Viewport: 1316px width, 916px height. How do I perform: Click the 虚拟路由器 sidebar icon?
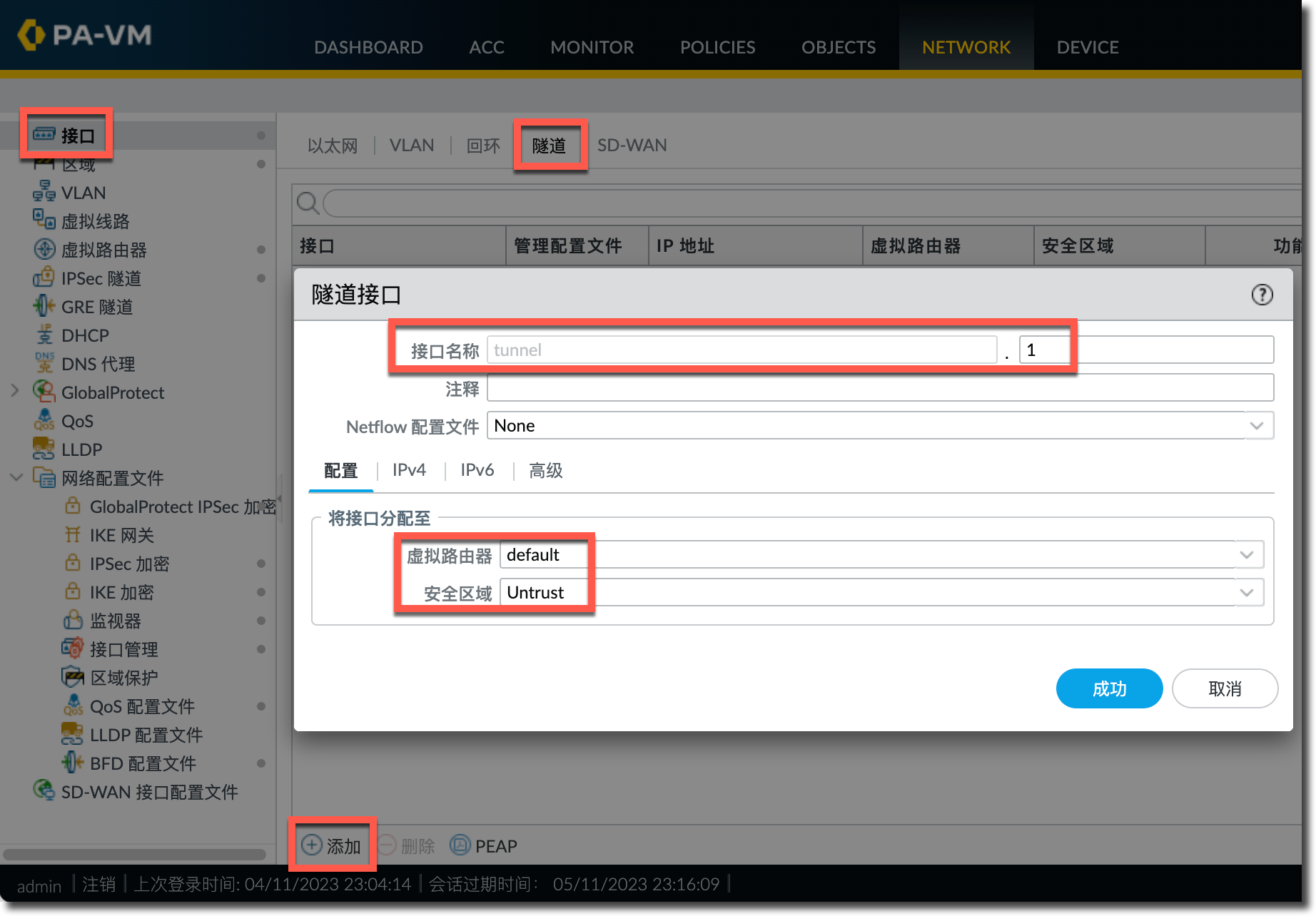[44, 249]
